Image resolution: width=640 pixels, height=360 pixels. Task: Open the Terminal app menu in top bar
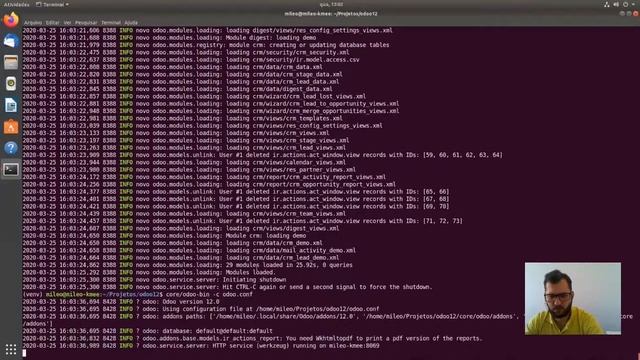pyautogui.click(x=52, y=4)
